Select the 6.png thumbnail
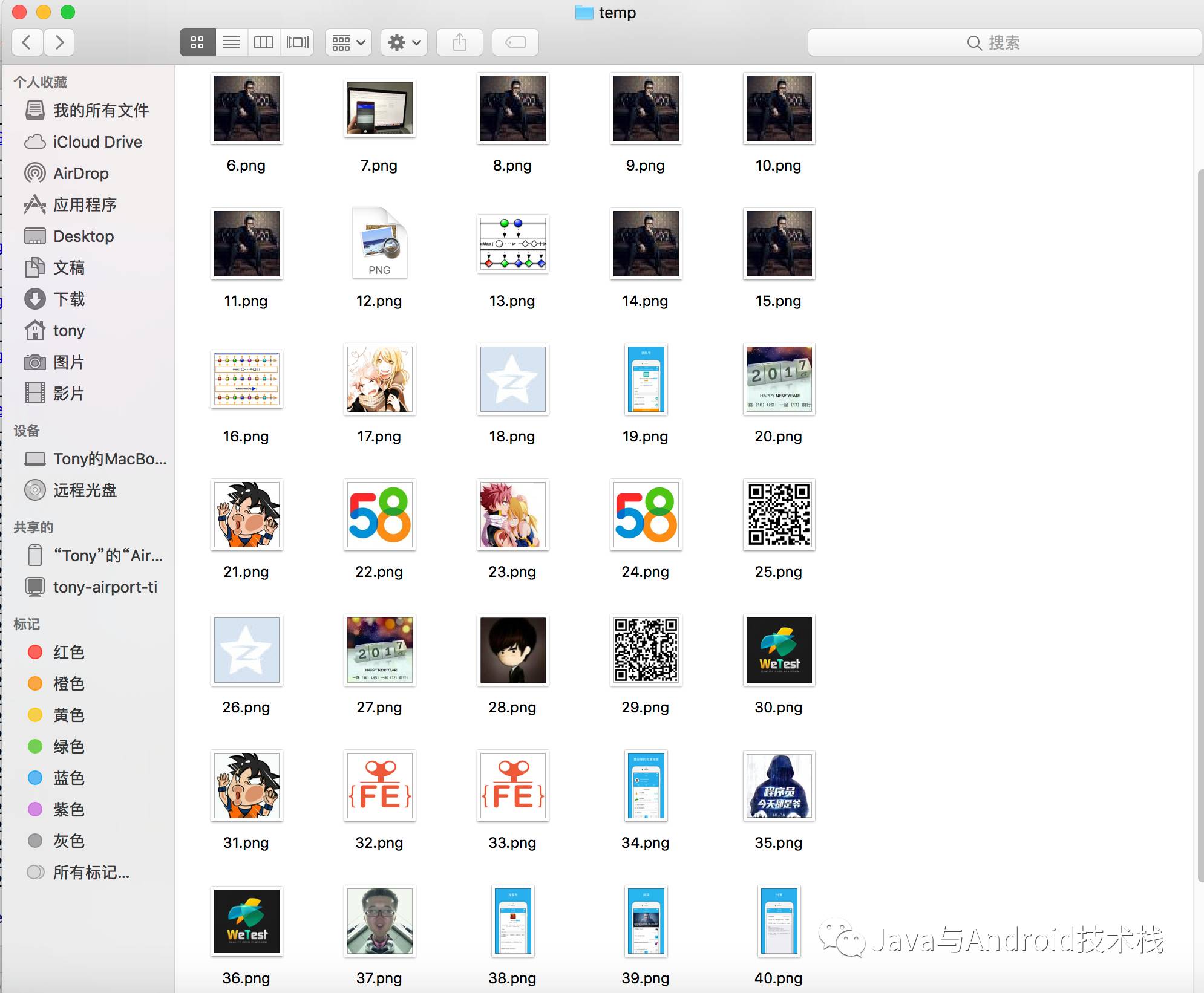 point(247,108)
